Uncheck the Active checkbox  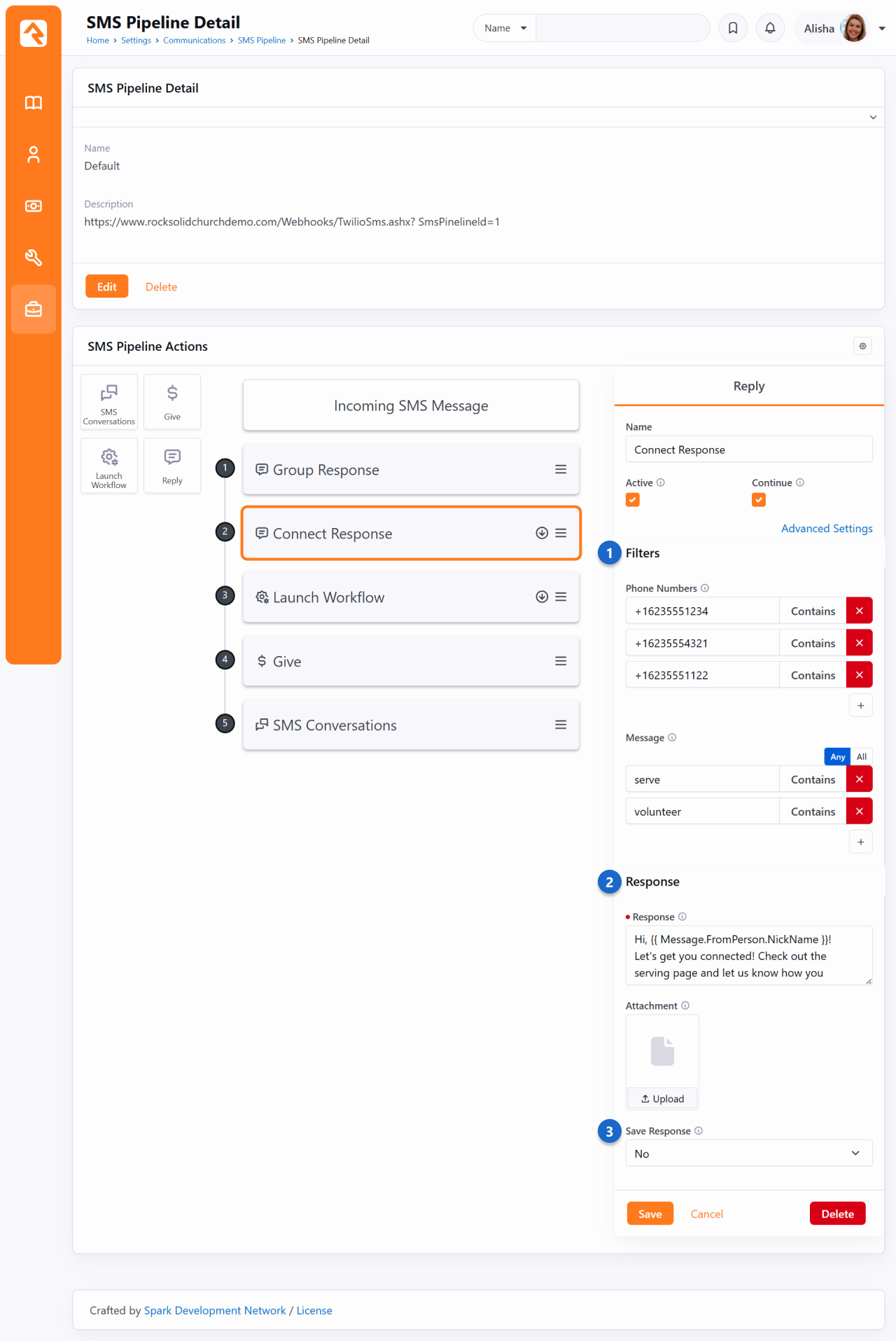633,500
